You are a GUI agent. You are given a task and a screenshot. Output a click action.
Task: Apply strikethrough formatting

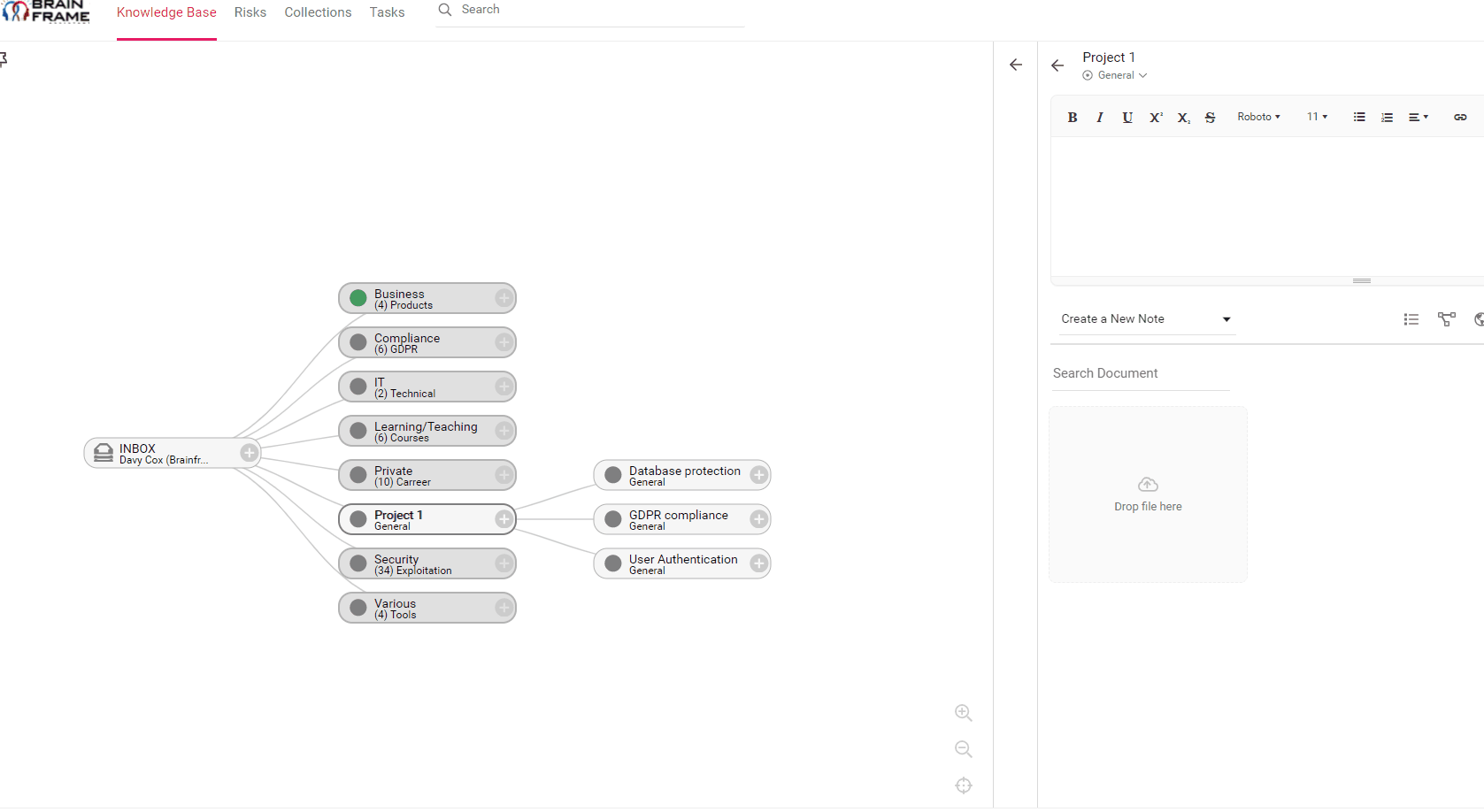pyautogui.click(x=1211, y=117)
